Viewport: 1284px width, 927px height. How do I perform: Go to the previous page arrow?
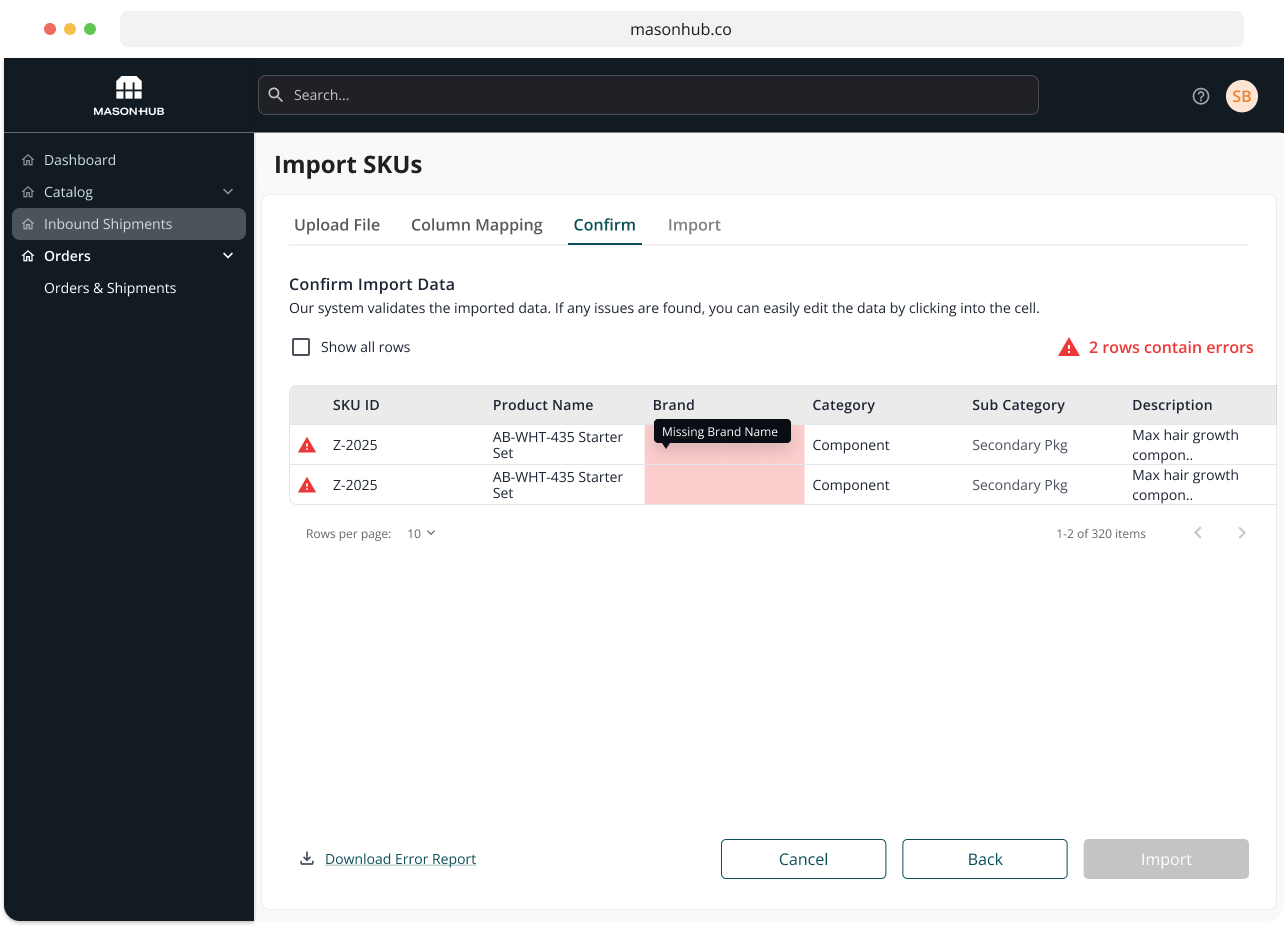(1198, 533)
